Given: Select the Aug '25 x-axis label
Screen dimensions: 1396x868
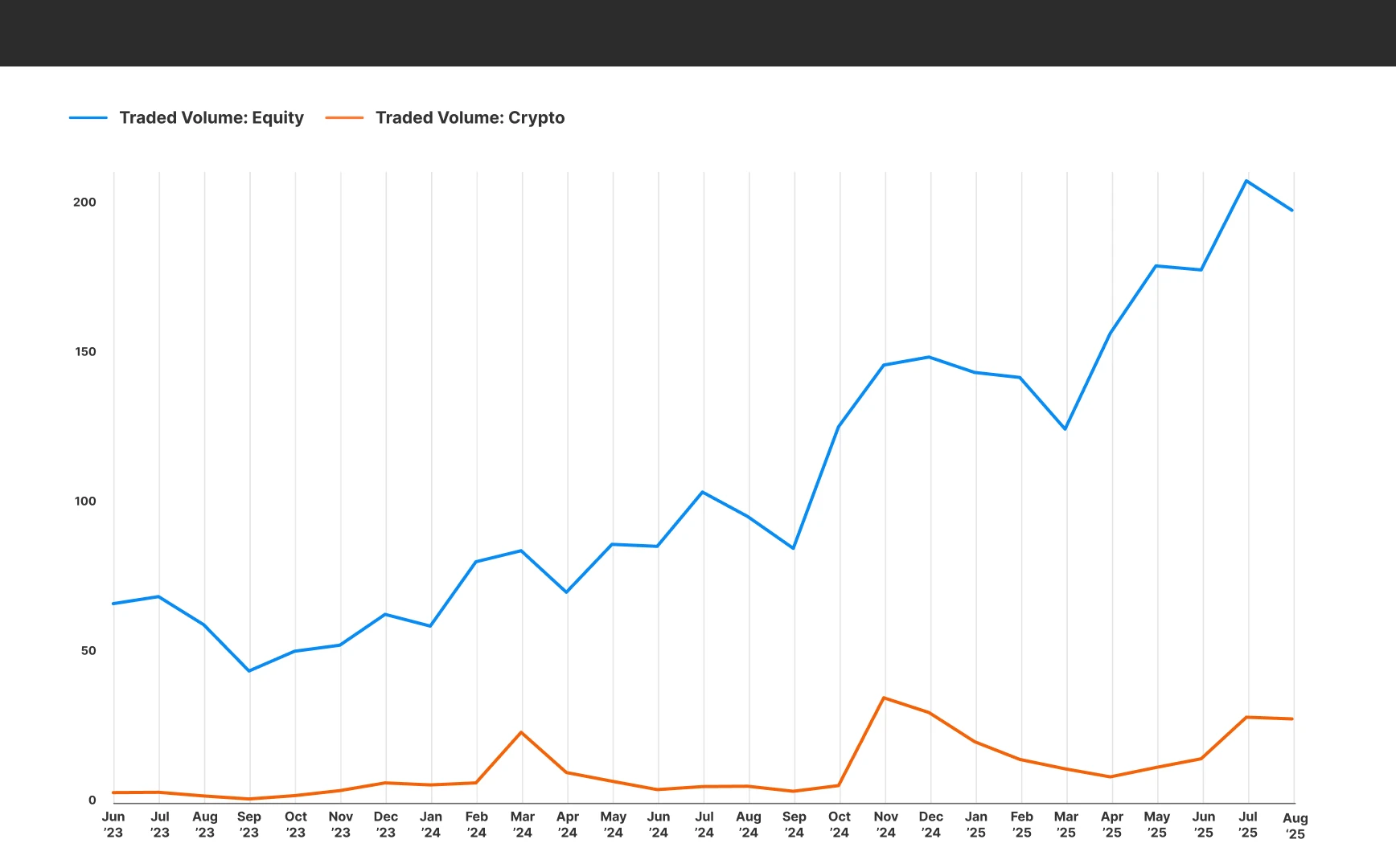Looking at the screenshot, I should point(1295,826).
